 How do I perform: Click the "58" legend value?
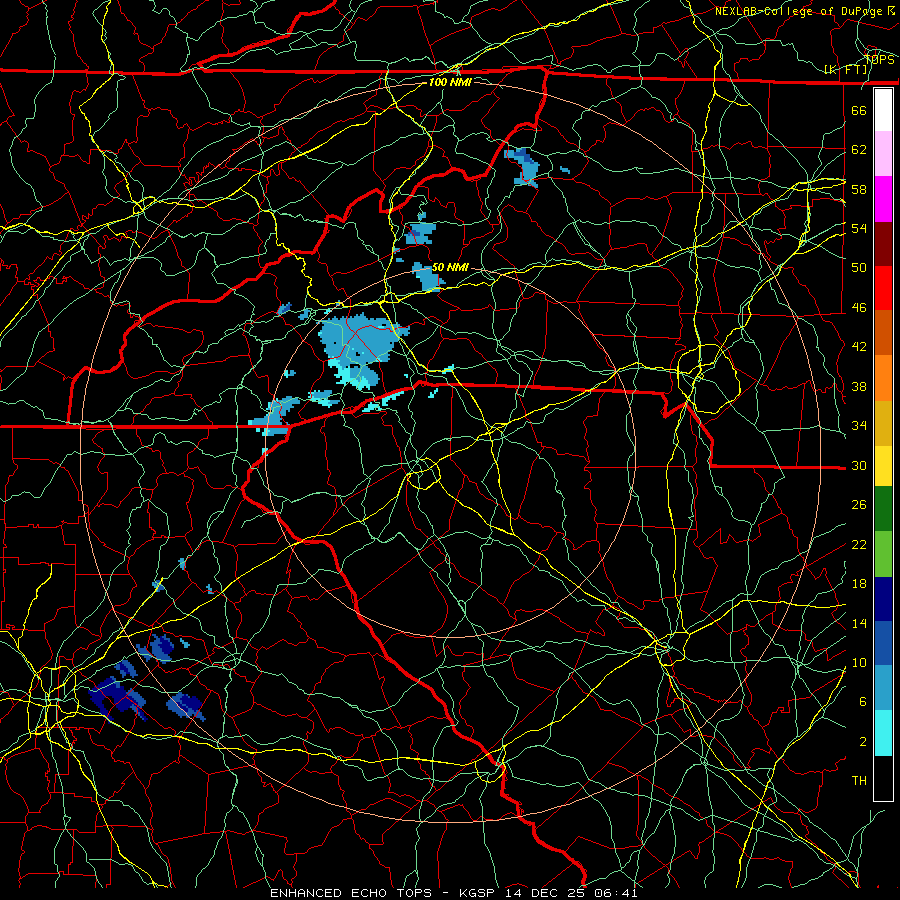point(859,189)
